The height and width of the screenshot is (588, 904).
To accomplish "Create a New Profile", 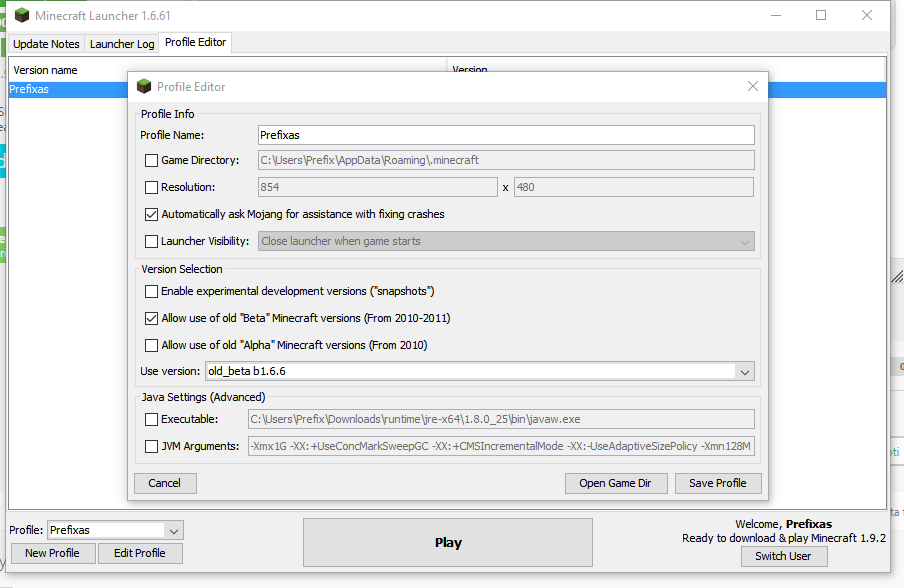I will pos(52,553).
